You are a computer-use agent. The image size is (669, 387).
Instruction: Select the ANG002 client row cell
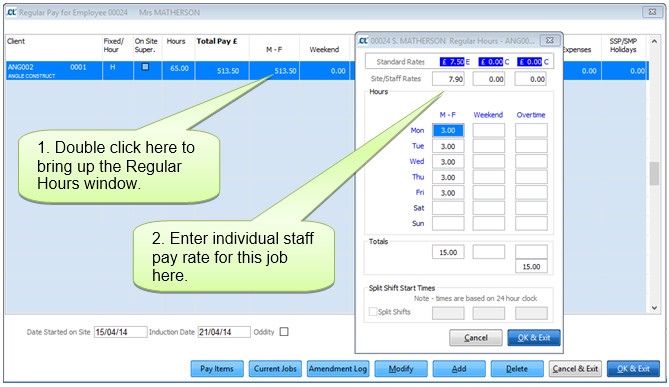pyautogui.click(x=54, y=71)
